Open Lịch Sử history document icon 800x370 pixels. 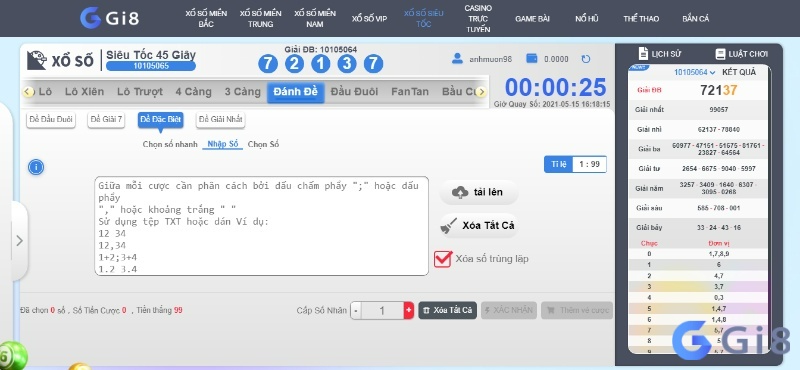click(643, 54)
